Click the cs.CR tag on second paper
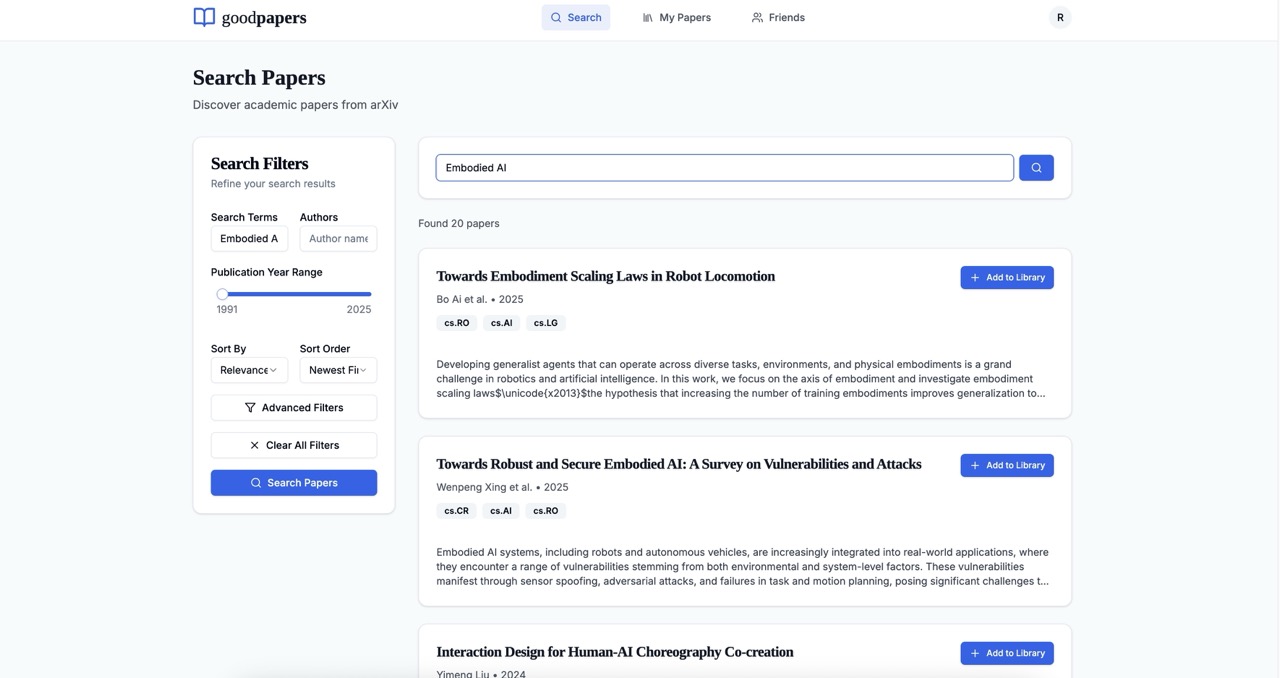Viewport: 1280px width, 678px height. click(456, 511)
